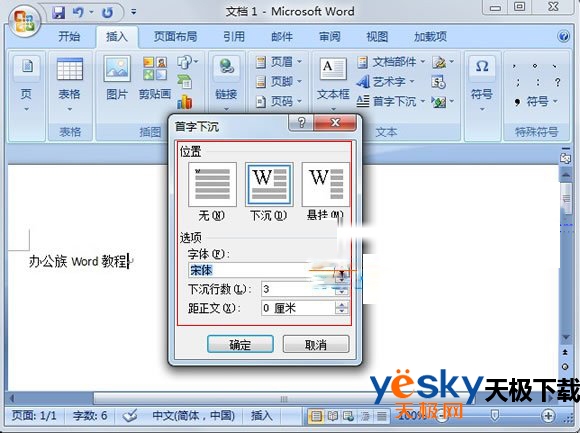Open the 加载项 ribbon tab
Viewport: 580px width, 433px height.
(430, 36)
